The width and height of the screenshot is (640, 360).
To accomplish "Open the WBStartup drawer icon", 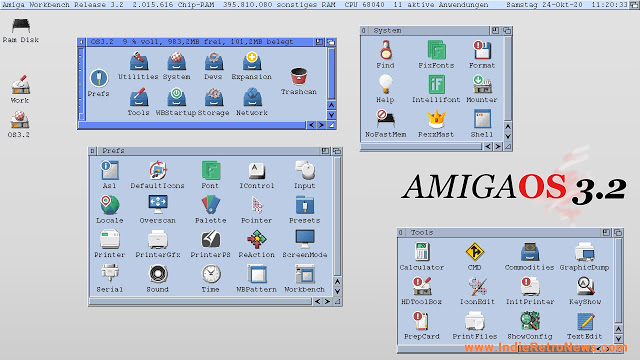I will (x=176, y=98).
